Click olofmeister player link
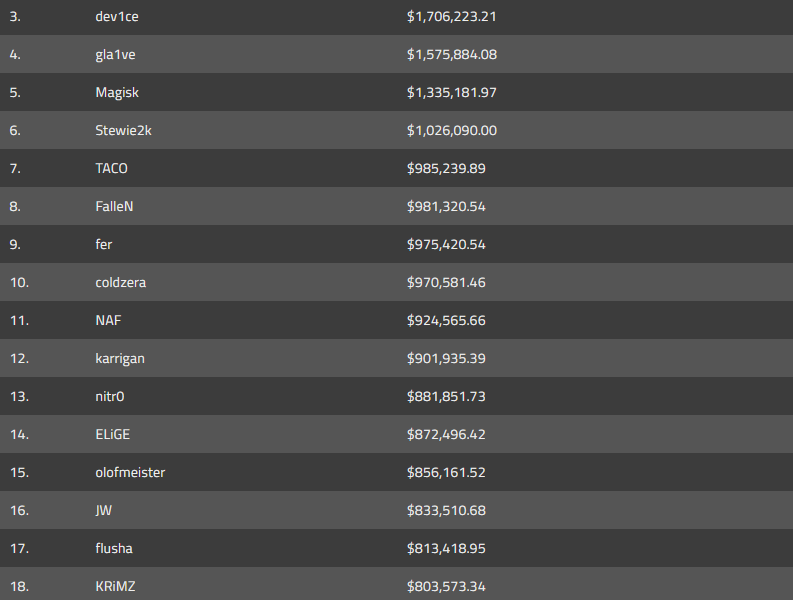The height and width of the screenshot is (600, 793). point(130,473)
